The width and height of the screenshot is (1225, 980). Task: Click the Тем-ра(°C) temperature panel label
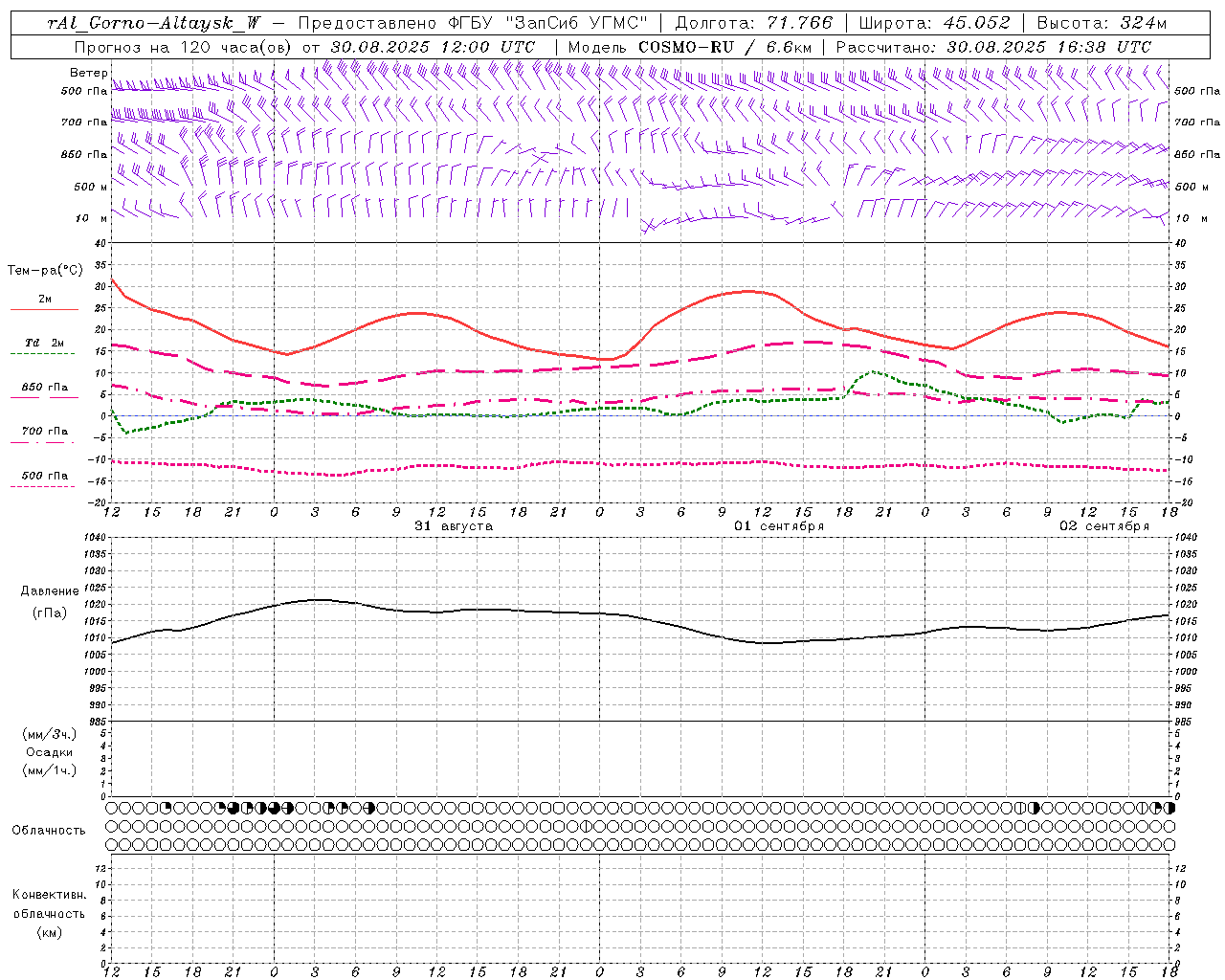(45, 271)
